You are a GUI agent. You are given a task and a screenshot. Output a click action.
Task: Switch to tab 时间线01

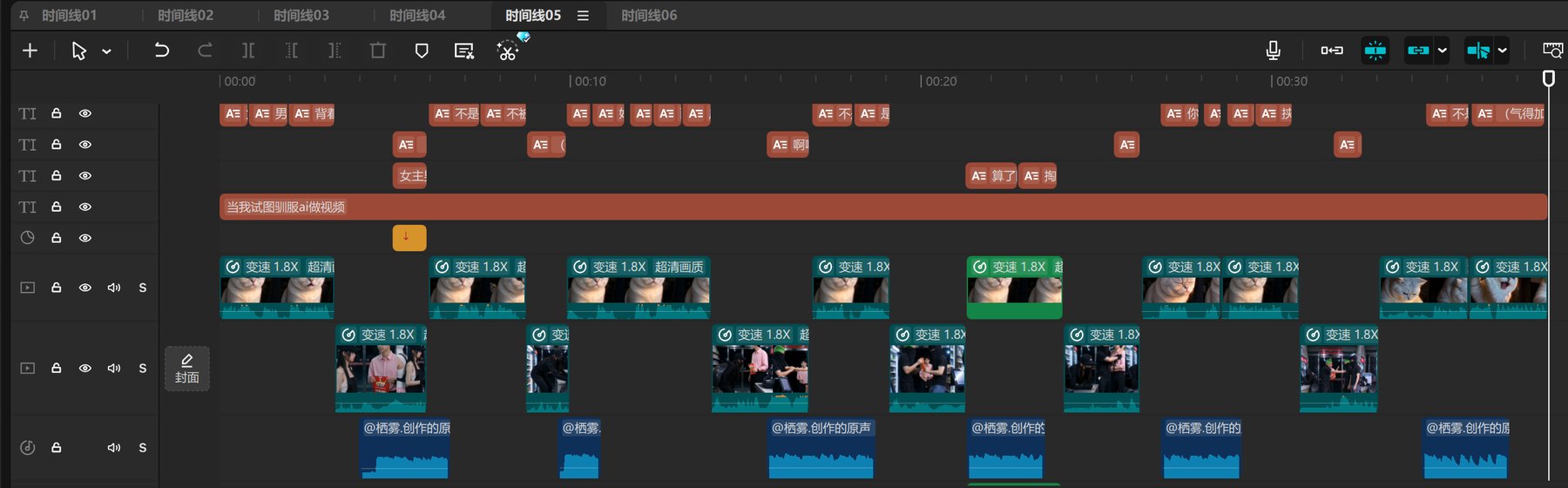tap(70, 15)
